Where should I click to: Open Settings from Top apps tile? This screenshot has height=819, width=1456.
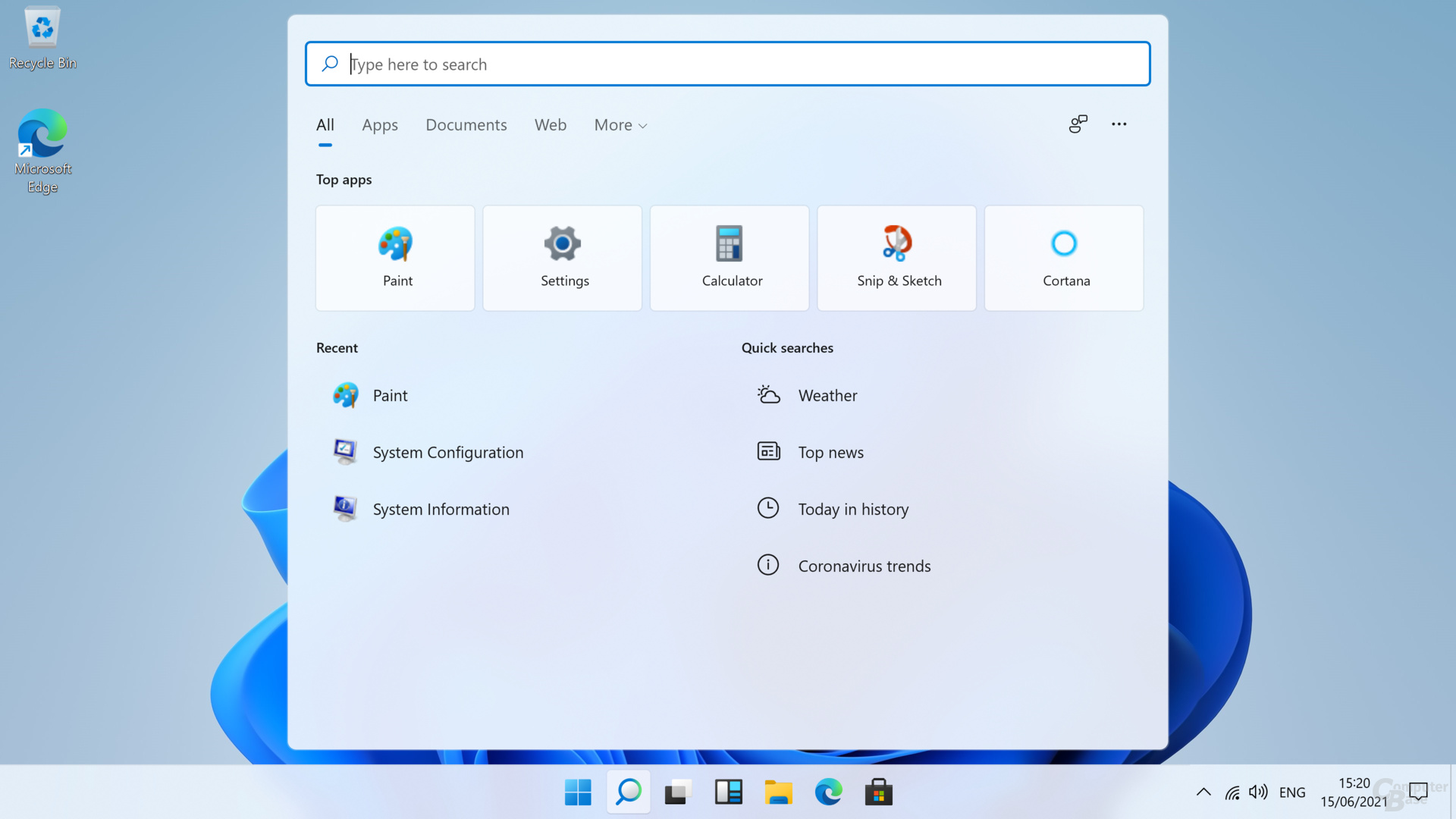click(562, 258)
